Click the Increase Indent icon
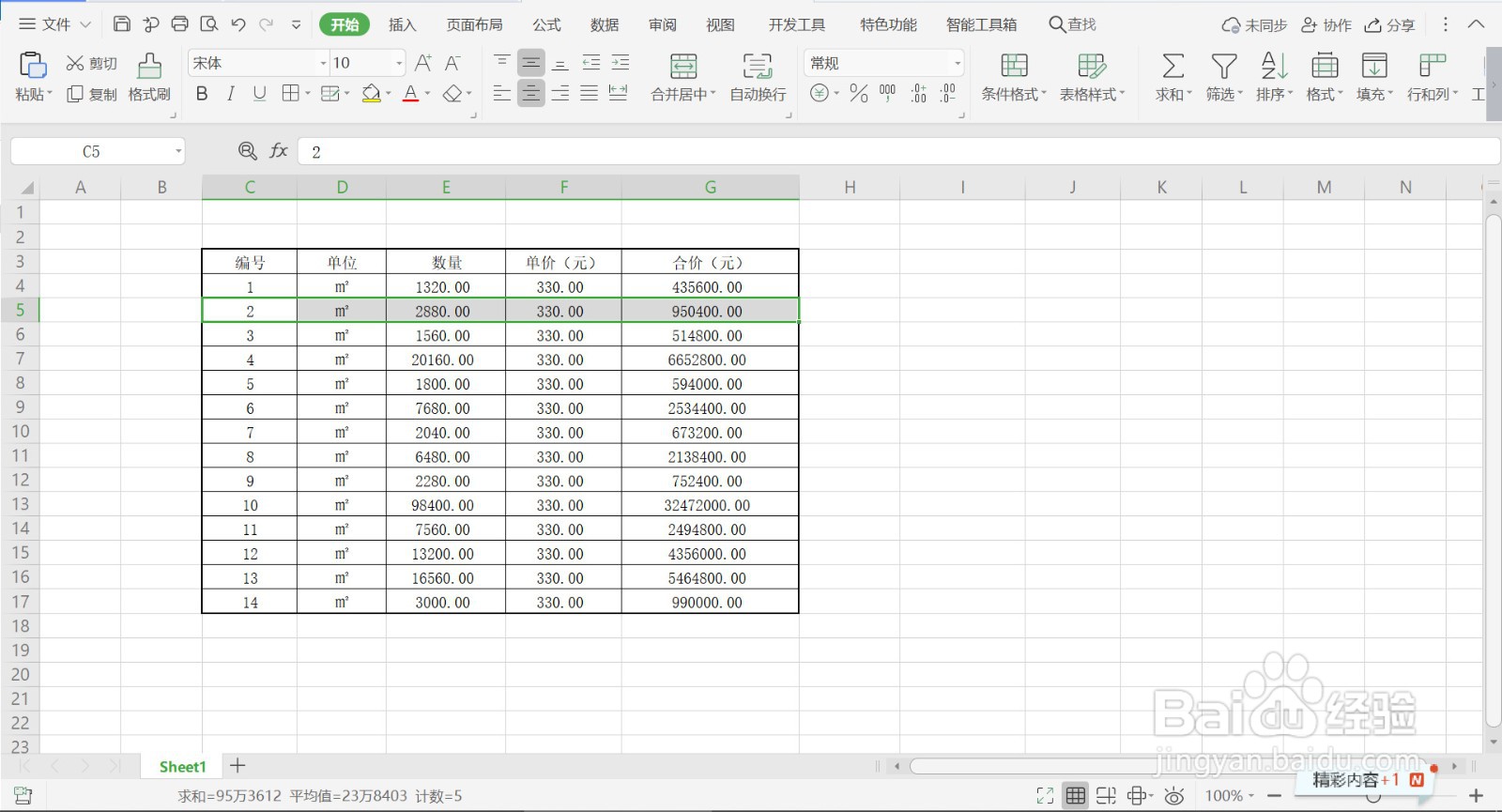Image resolution: width=1502 pixels, height=812 pixels. pos(621,63)
